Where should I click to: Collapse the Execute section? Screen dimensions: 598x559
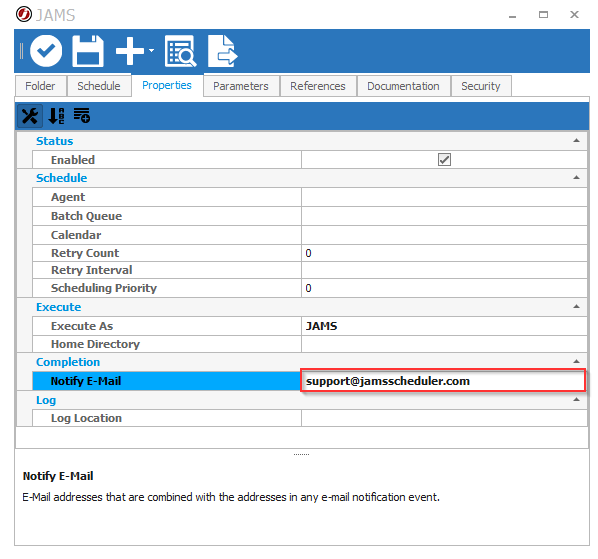[576, 307]
